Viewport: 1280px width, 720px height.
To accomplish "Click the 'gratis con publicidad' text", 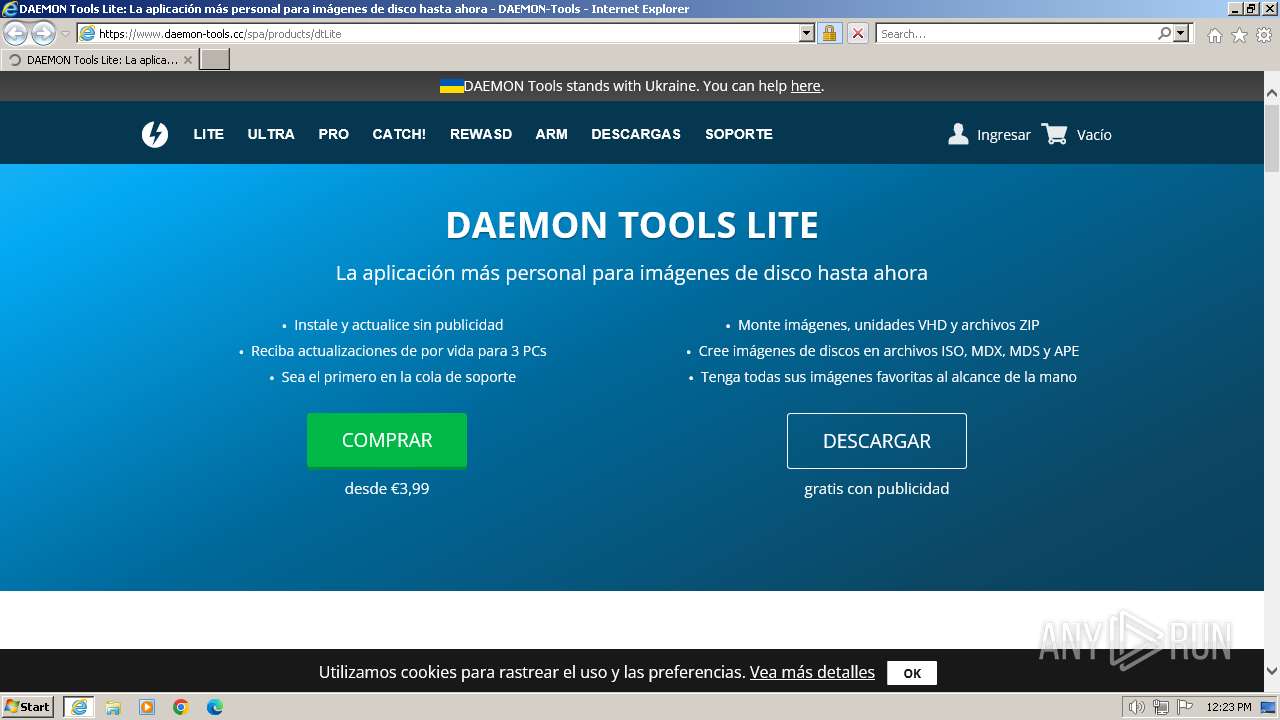I will coord(877,489).
